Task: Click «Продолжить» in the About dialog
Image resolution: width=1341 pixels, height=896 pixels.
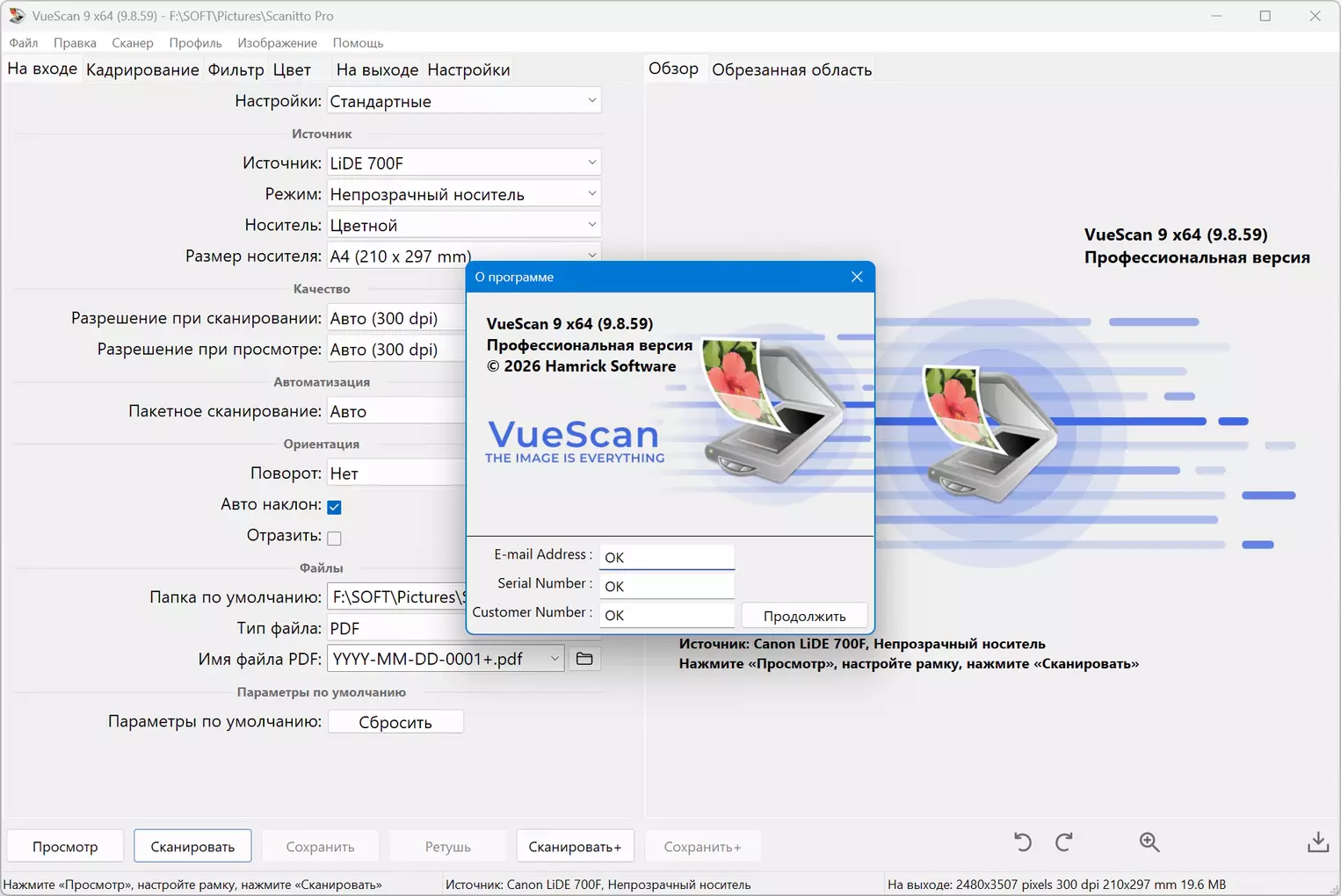Action: [x=805, y=616]
